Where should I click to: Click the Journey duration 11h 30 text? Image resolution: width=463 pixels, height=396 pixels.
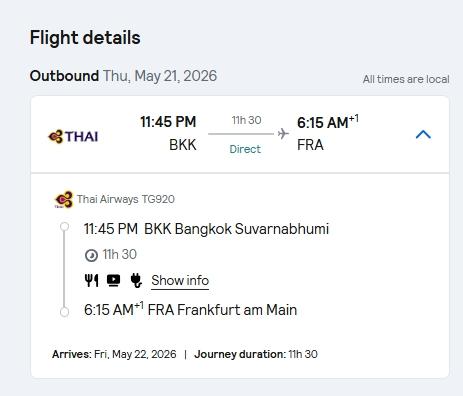tap(256, 354)
